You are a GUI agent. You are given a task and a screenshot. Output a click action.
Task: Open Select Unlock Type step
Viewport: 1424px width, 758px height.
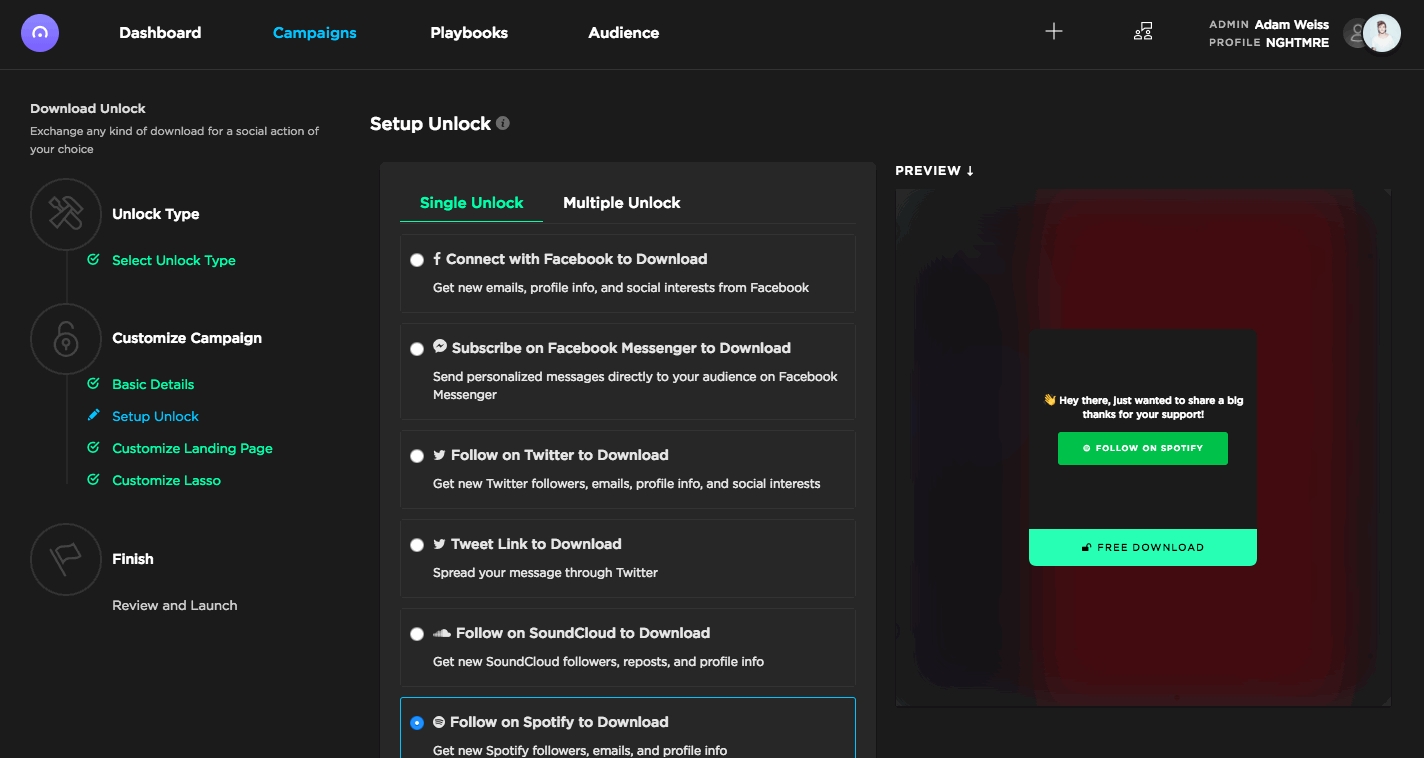tap(174, 260)
